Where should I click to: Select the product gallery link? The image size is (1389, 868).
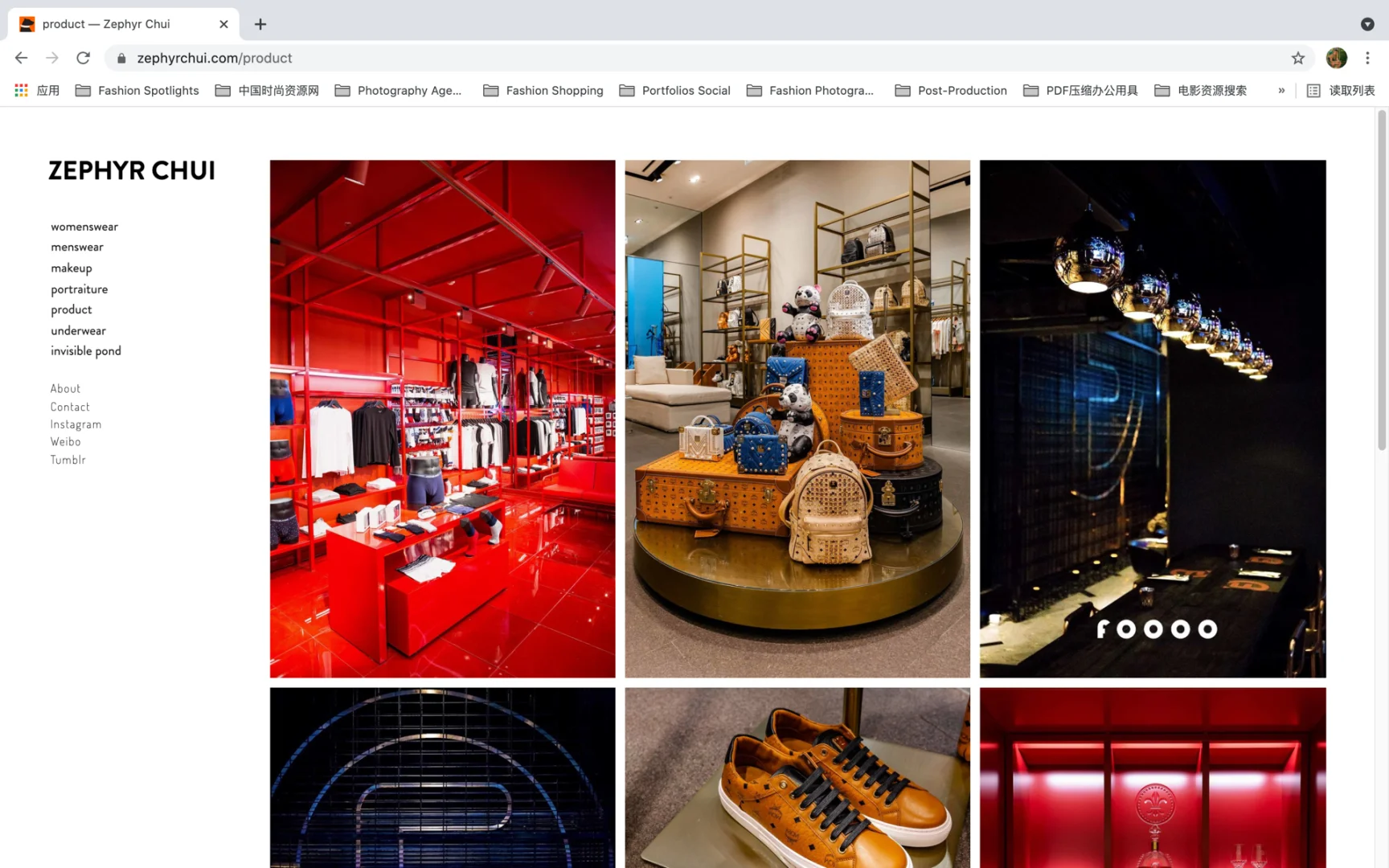tap(72, 309)
